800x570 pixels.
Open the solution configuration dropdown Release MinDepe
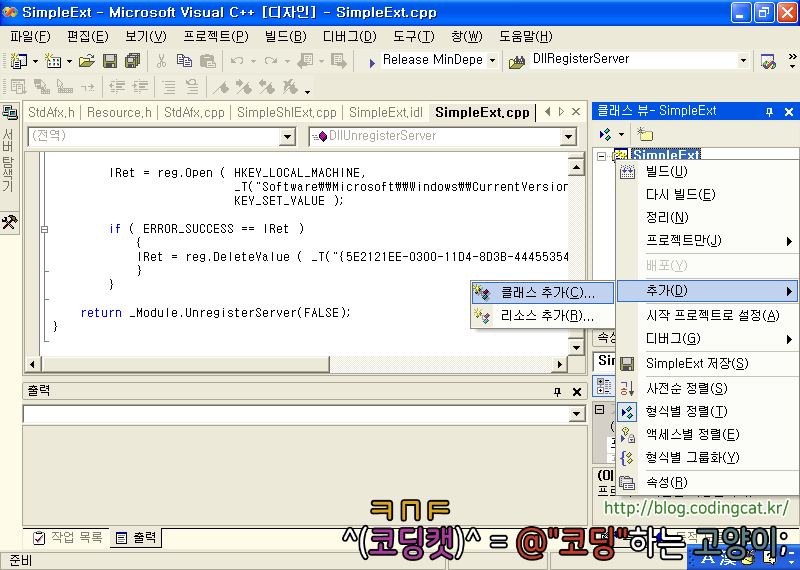(493, 61)
